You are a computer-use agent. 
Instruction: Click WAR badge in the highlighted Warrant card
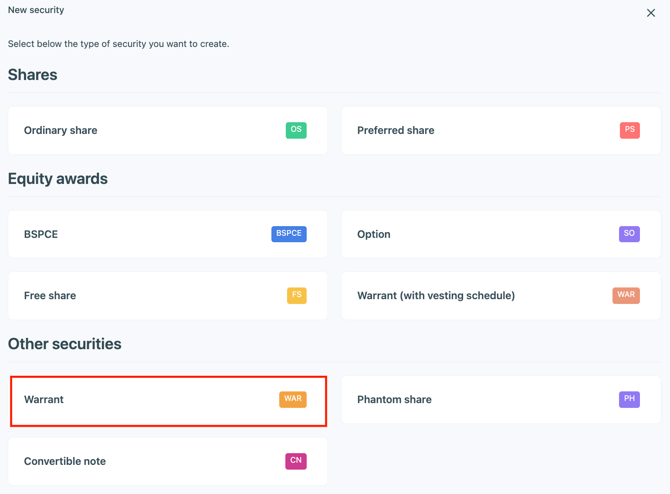292,400
